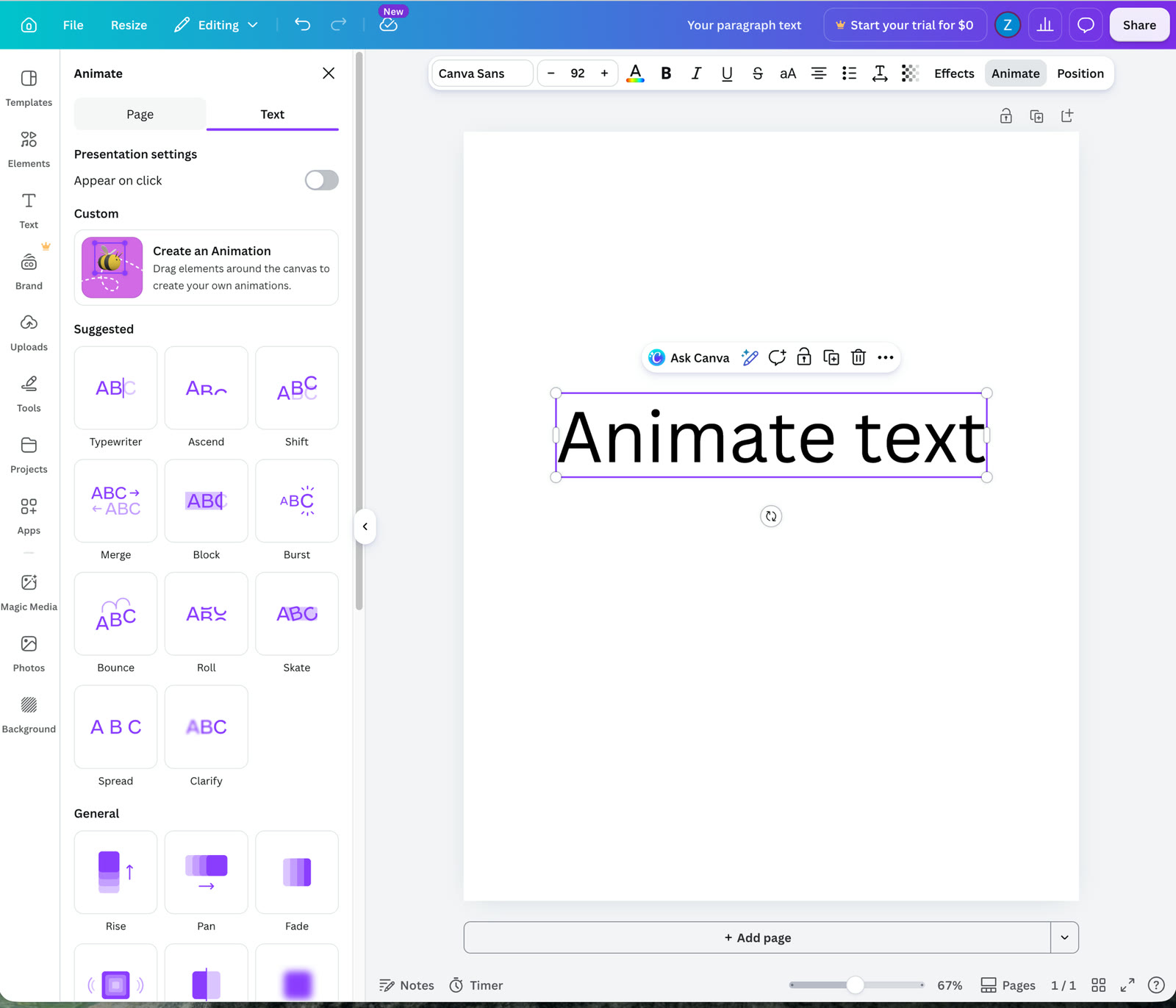Open the File menu
Viewport: 1176px width, 1008px height.
pos(73,25)
